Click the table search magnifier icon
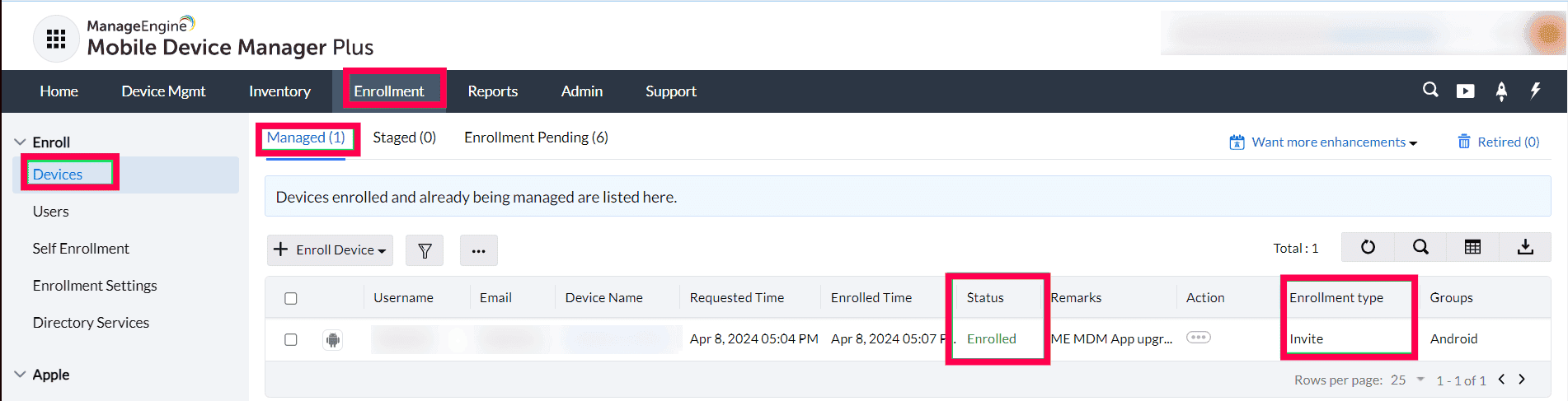 (1420, 247)
